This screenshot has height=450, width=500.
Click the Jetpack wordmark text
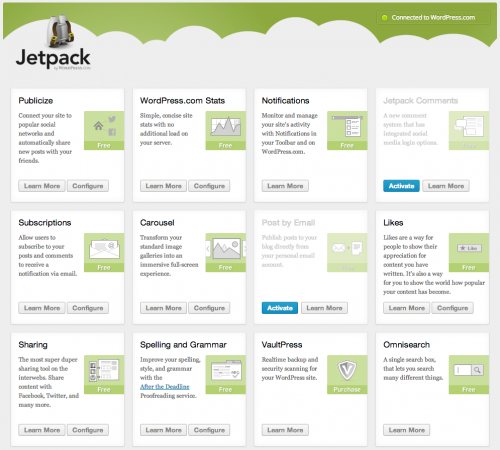(x=53, y=58)
